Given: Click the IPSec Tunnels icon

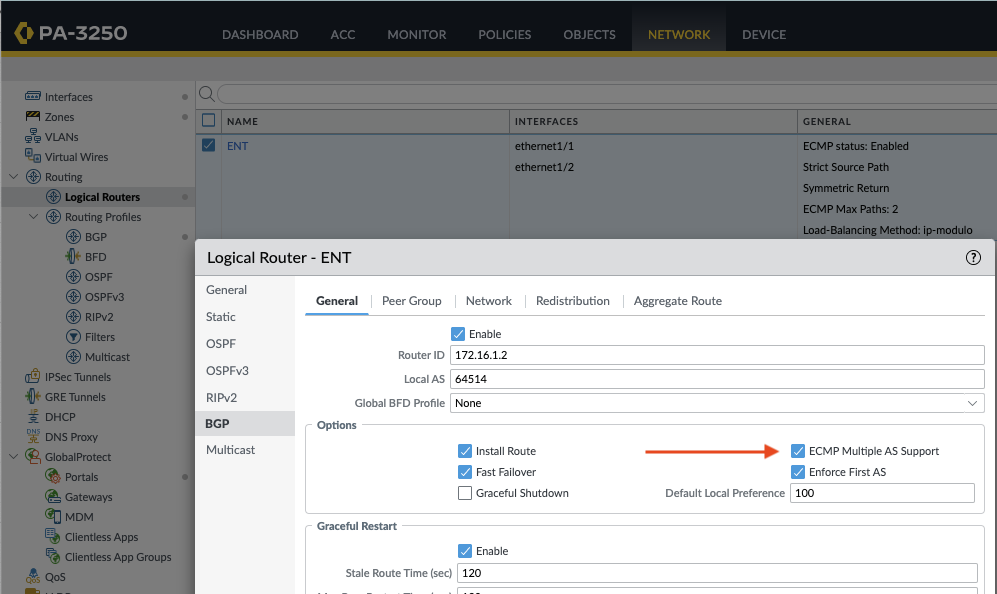Looking at the screenshot, I should [33, 377].
